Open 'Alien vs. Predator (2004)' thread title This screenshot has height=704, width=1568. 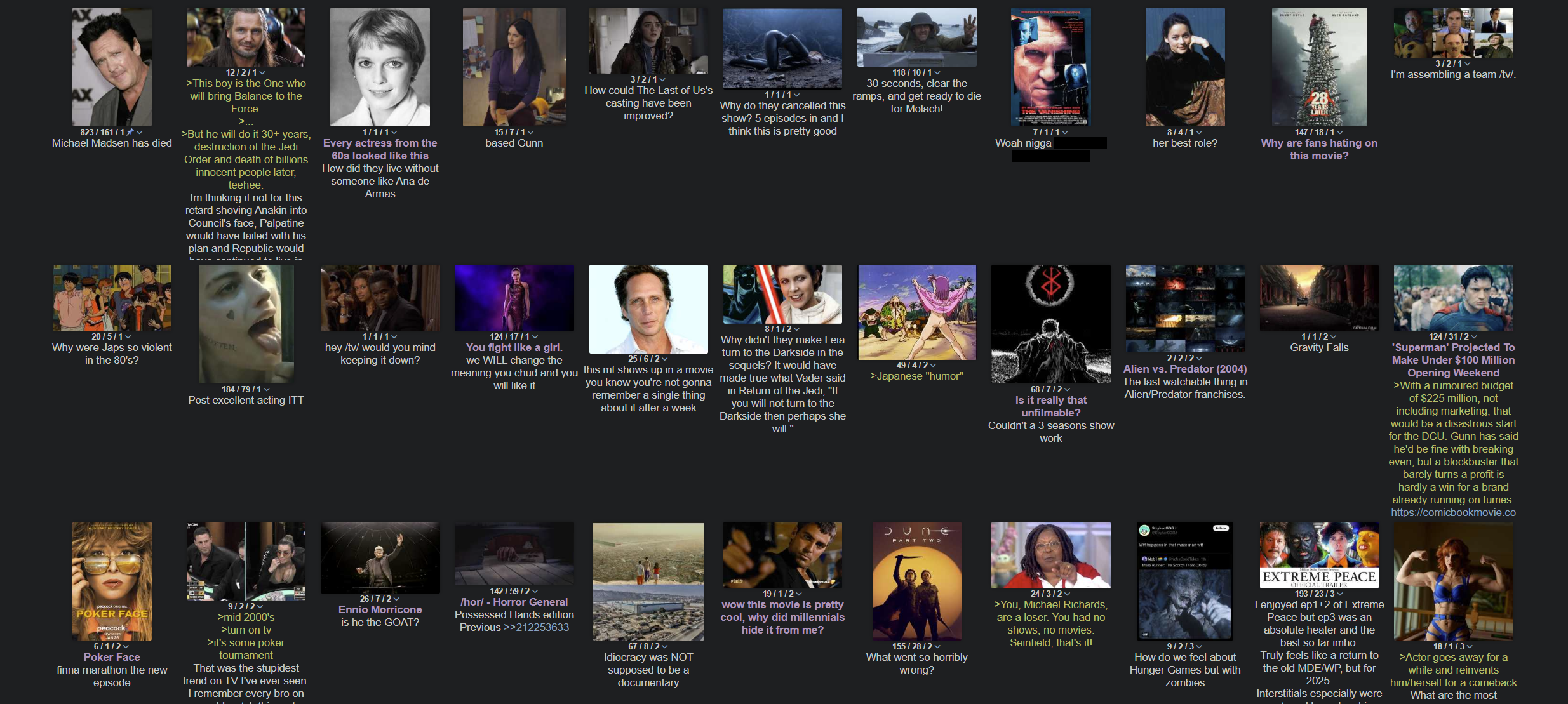(x=1185, y=369)
